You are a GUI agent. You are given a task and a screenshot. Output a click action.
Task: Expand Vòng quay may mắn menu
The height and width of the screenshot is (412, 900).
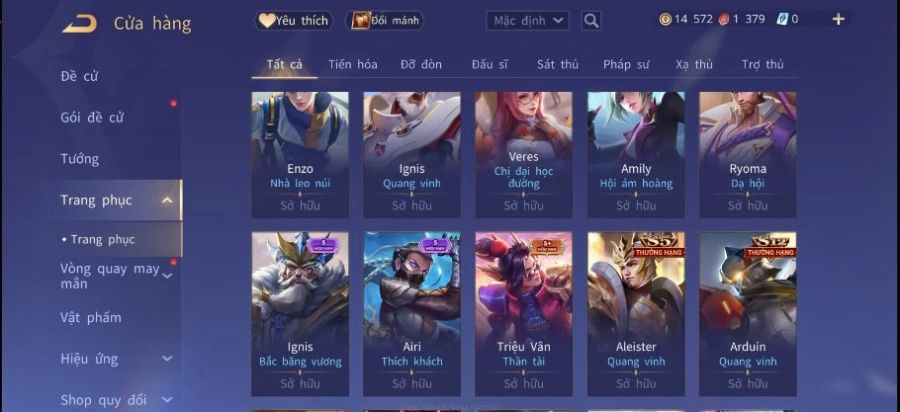167,276
